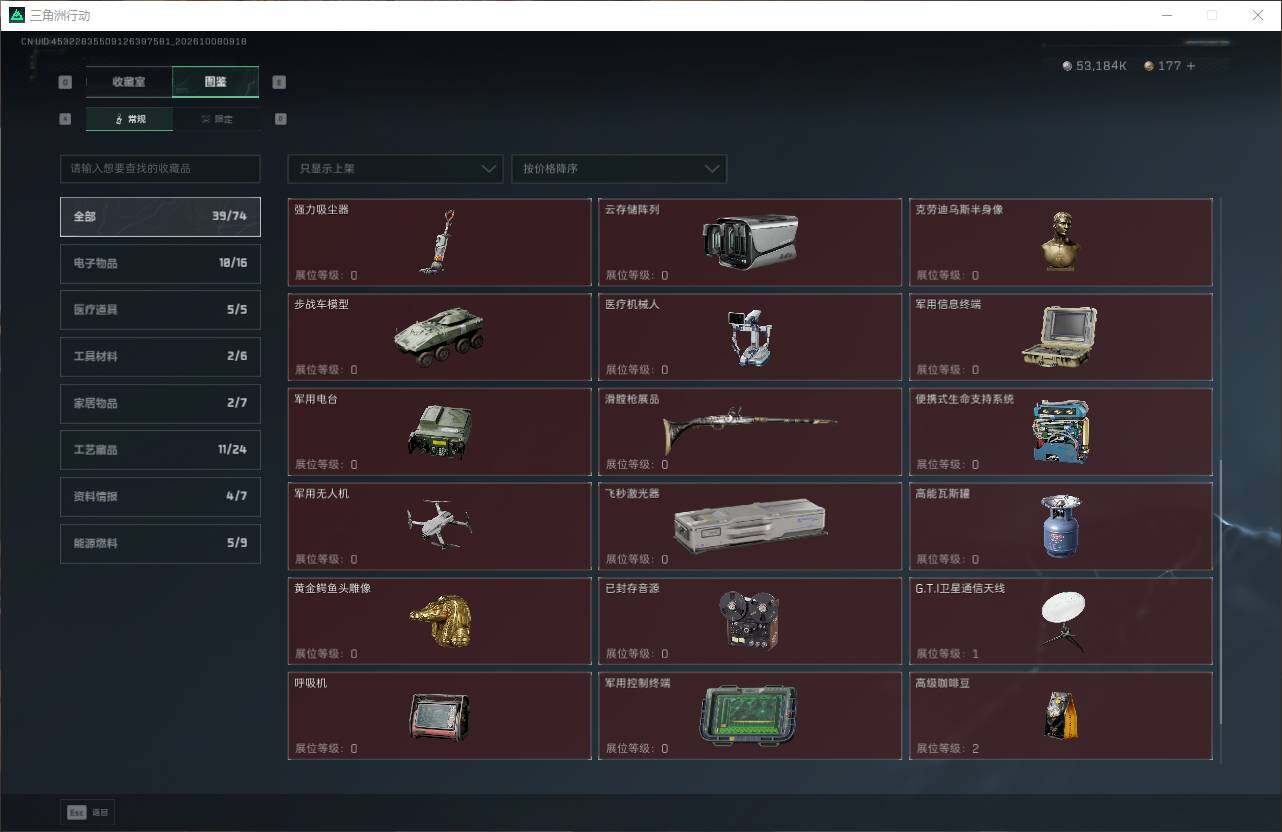Click the item list vertical scrollbar
The width and height of the screenshot is (1282, 832).
point(1220,592)
